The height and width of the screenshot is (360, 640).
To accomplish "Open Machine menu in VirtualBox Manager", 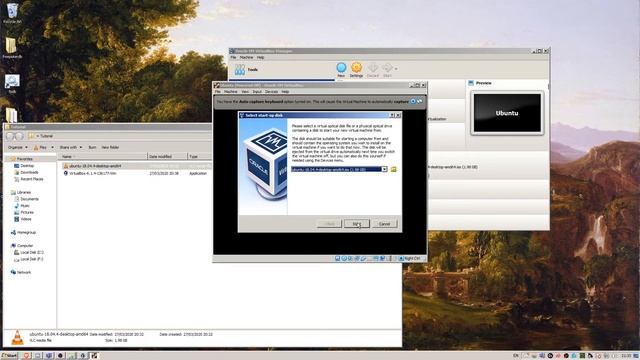I will click(247, 58).
